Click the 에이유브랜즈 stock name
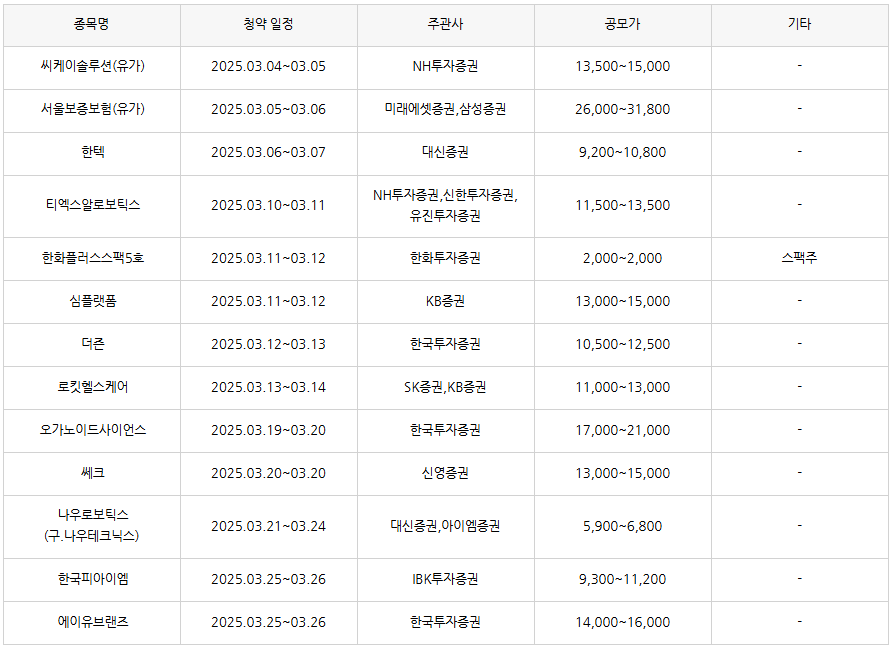 point(92,622)
